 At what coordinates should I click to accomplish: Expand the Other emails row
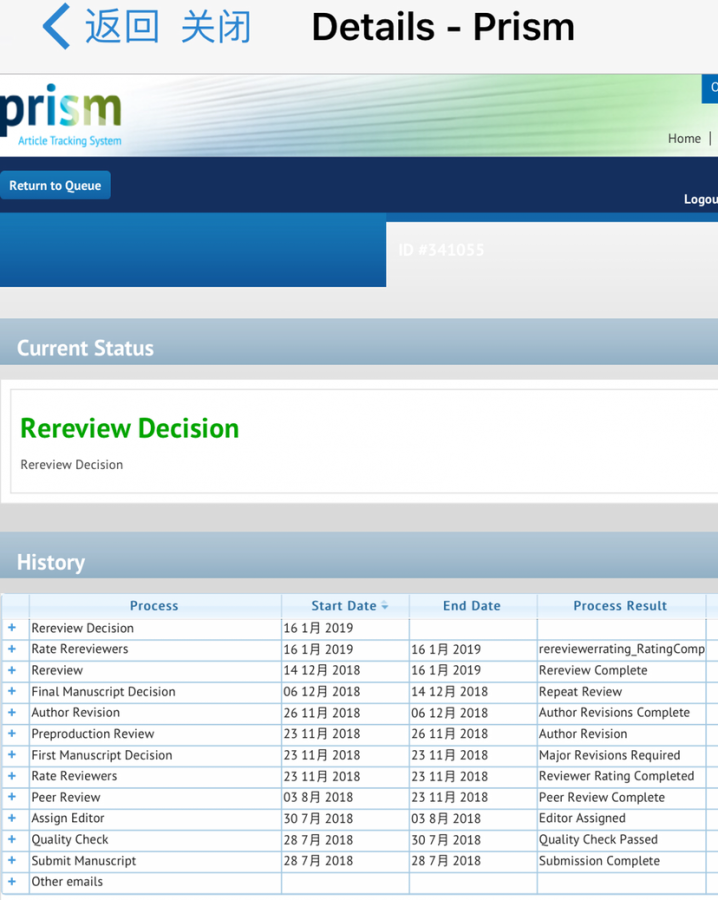pos(12,881)
